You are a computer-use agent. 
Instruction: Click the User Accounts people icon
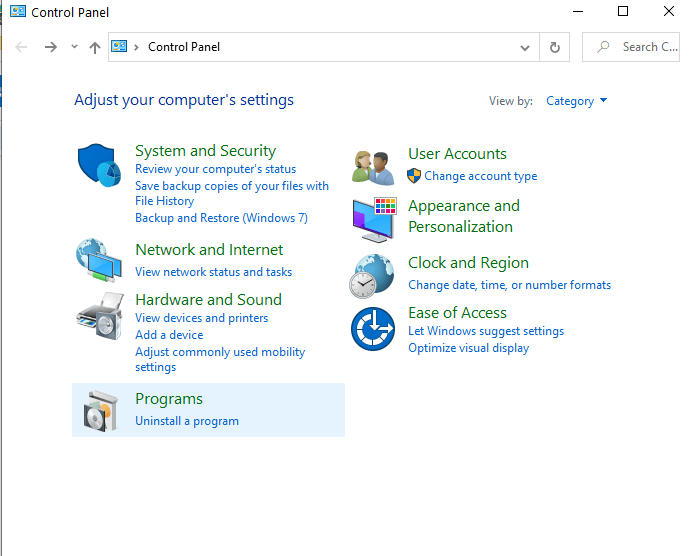(x=373, y=167)
